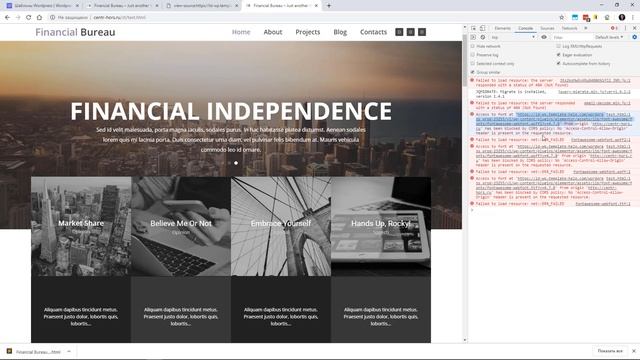
Task: Uncheck the Eager evaluation checkbox
Action: pos(558,55)
